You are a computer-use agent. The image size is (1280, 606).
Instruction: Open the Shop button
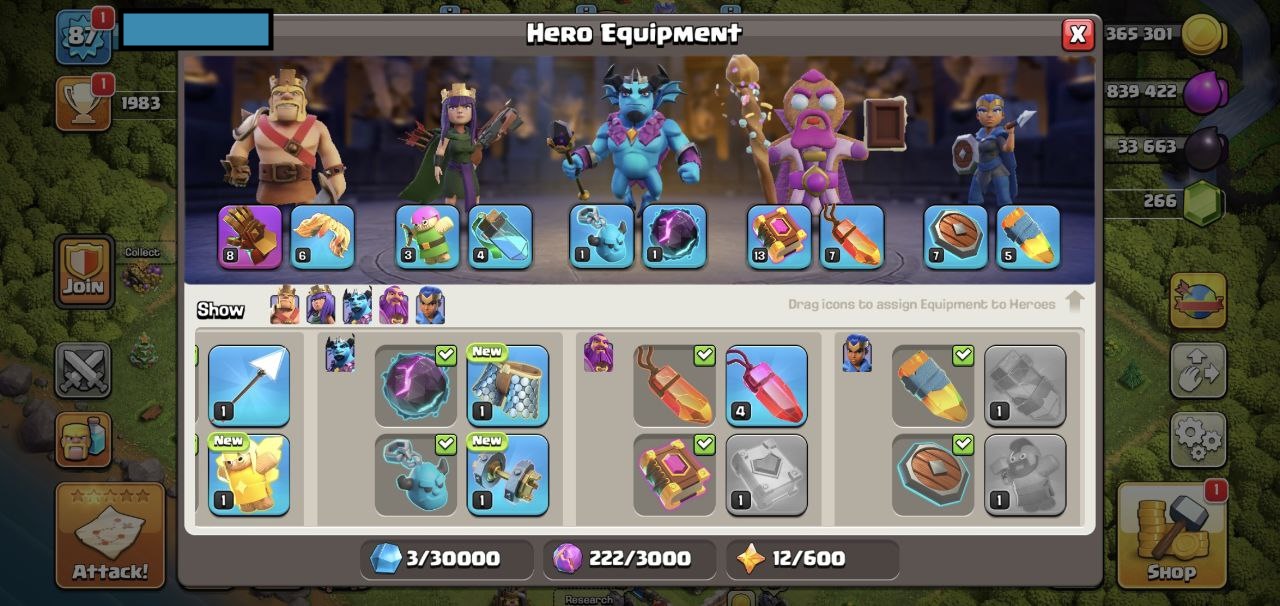tap(1172, 535)
